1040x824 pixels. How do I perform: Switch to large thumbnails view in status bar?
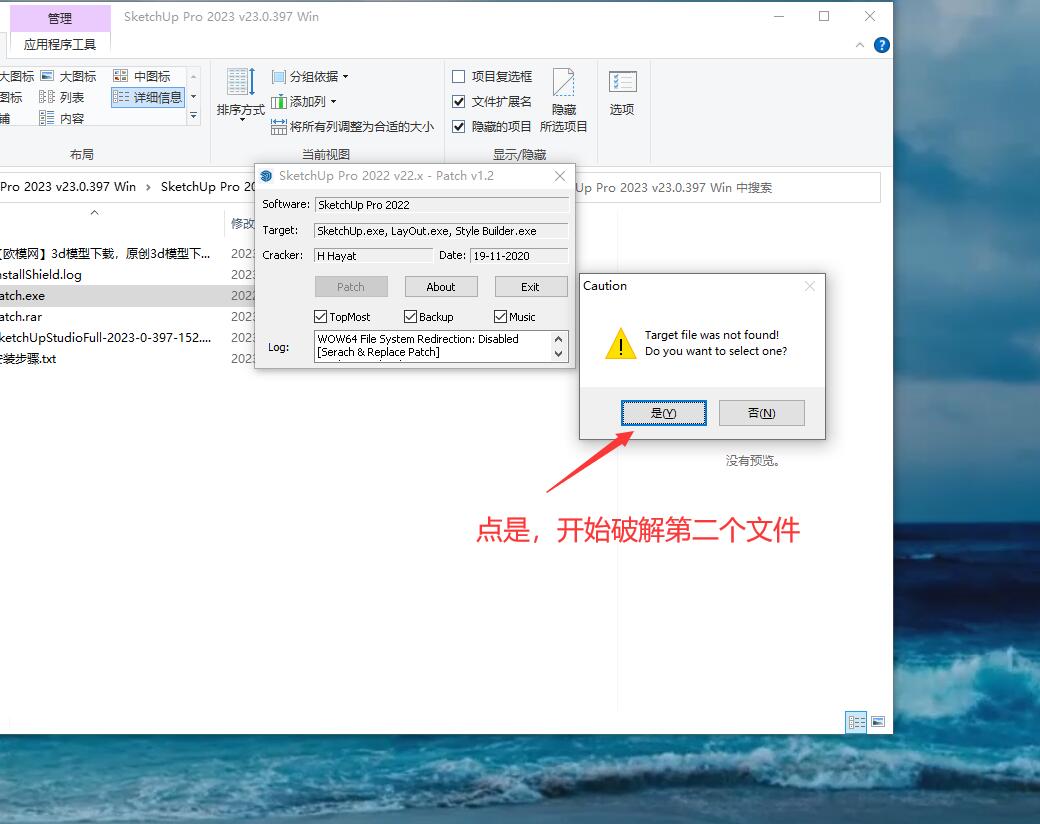tap(878, 722)
